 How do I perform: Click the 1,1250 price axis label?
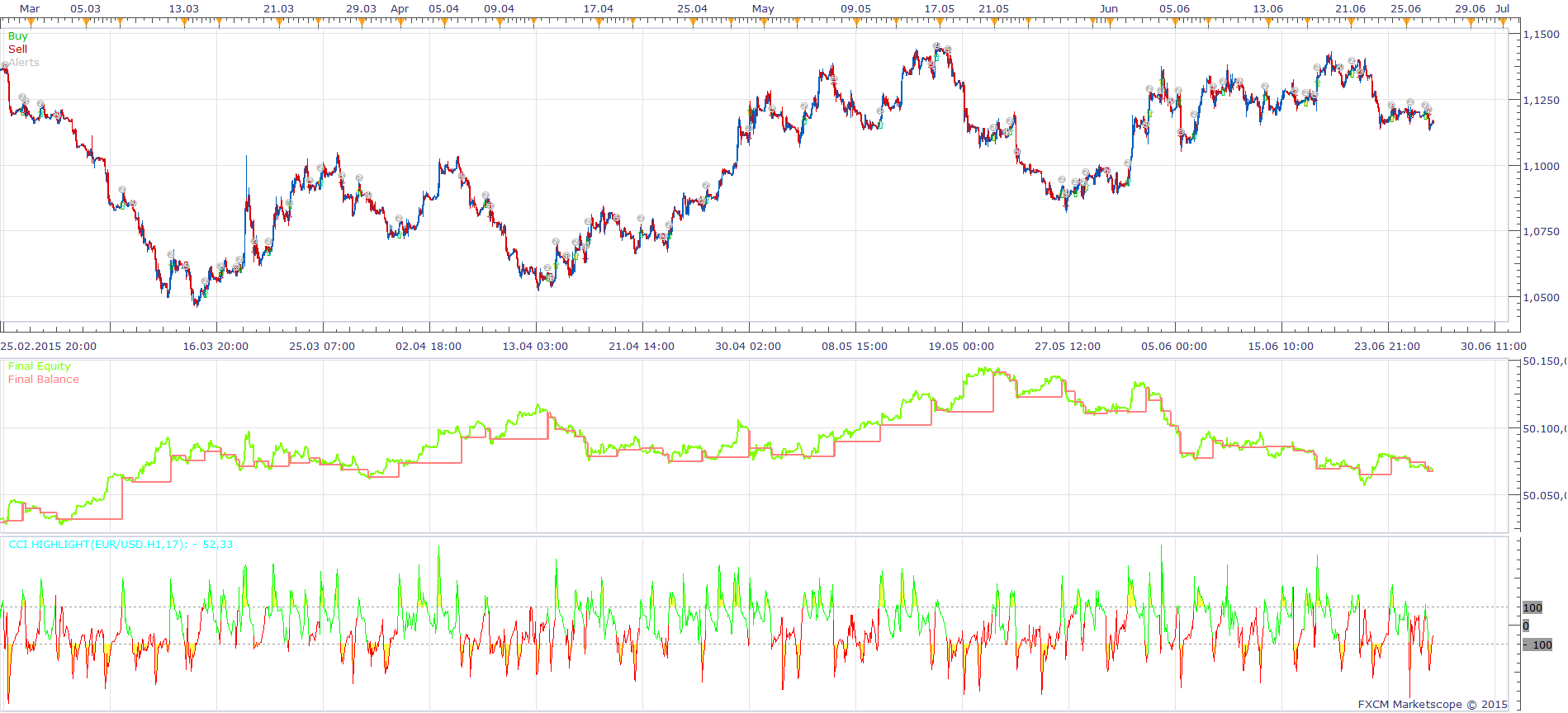click(1542, 101)
